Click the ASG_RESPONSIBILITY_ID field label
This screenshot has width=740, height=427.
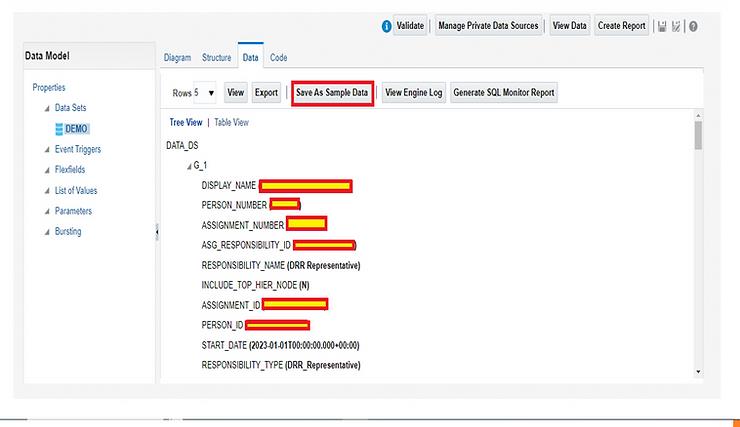246,245
